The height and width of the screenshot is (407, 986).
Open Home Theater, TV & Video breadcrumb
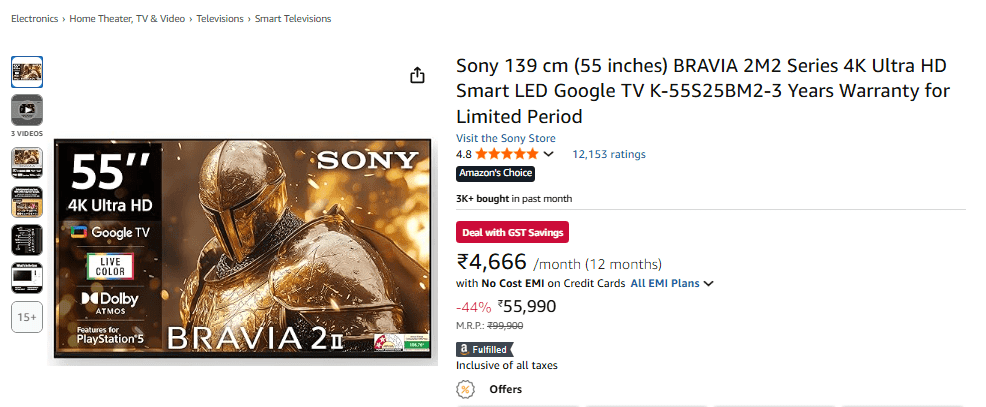coord(127,19)
